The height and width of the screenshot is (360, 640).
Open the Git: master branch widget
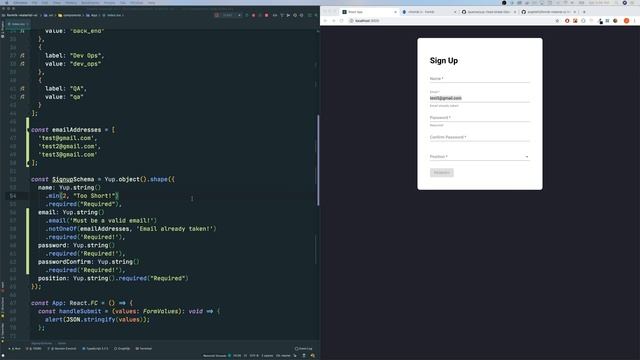(x=283, y=356)
